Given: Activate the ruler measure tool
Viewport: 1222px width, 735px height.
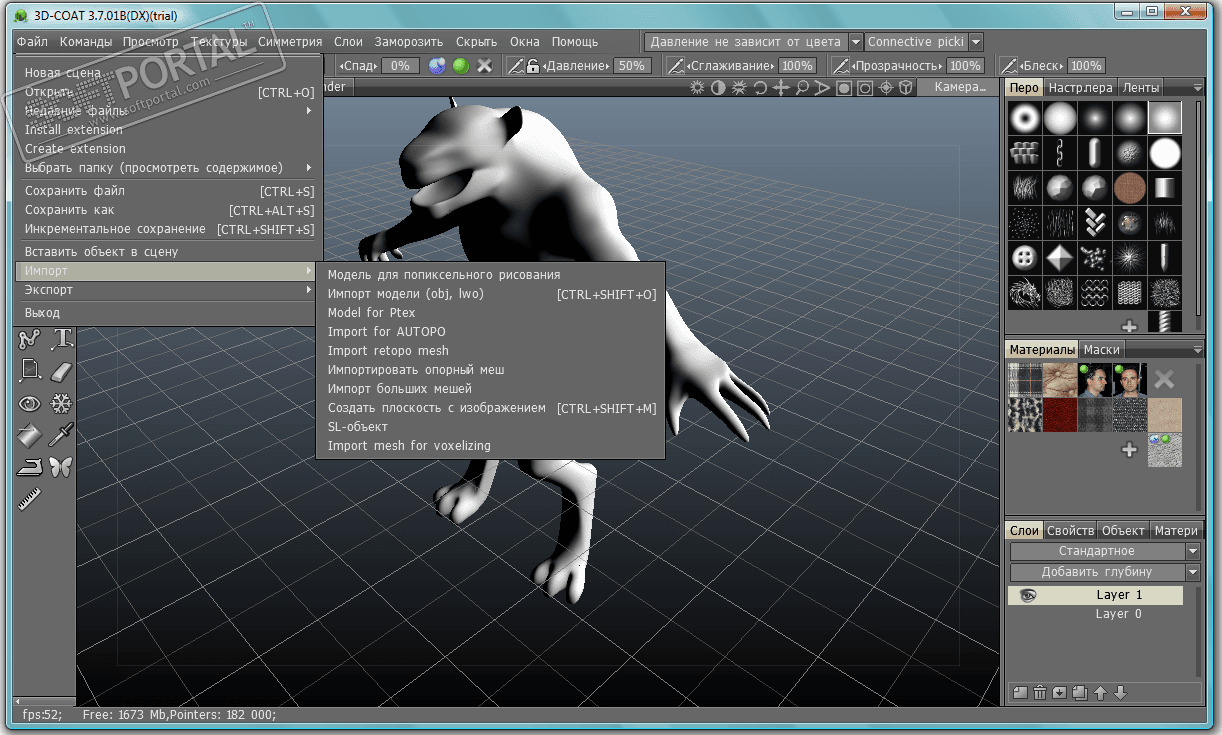Looking at the screenshot, I should point(30,499).
